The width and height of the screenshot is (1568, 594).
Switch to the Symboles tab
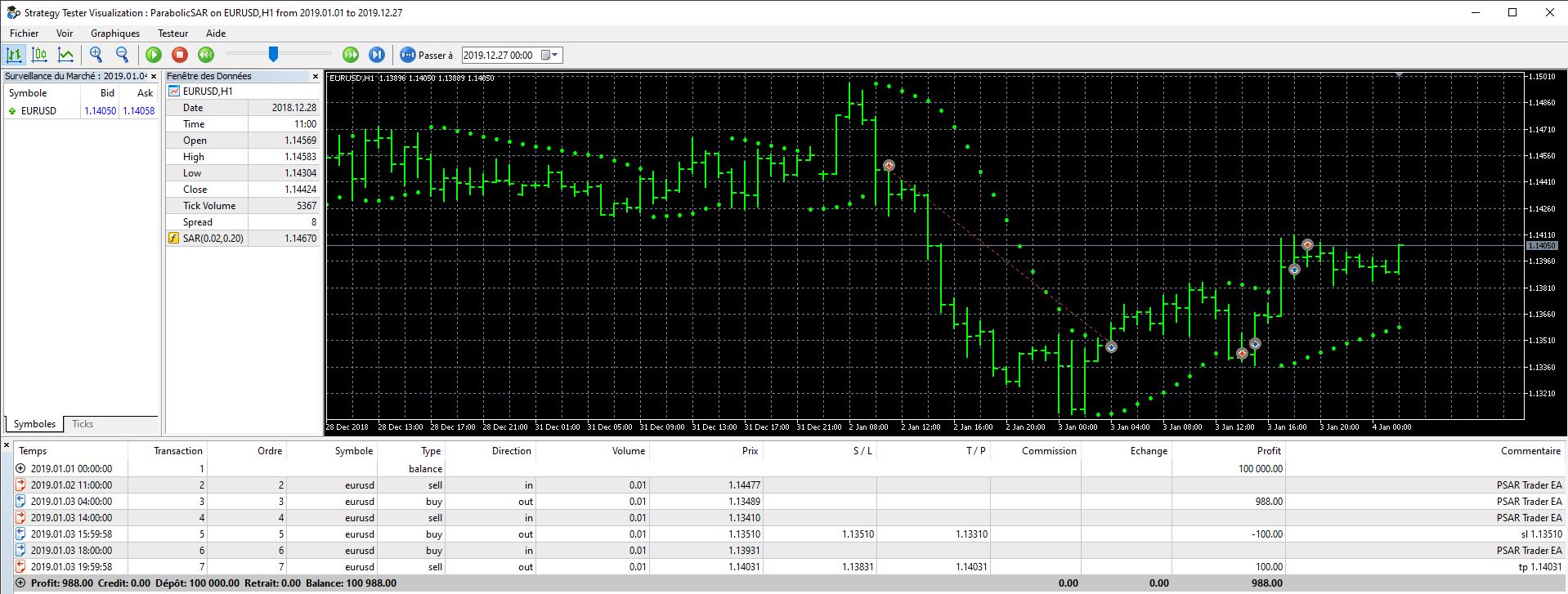pos(34,424)
